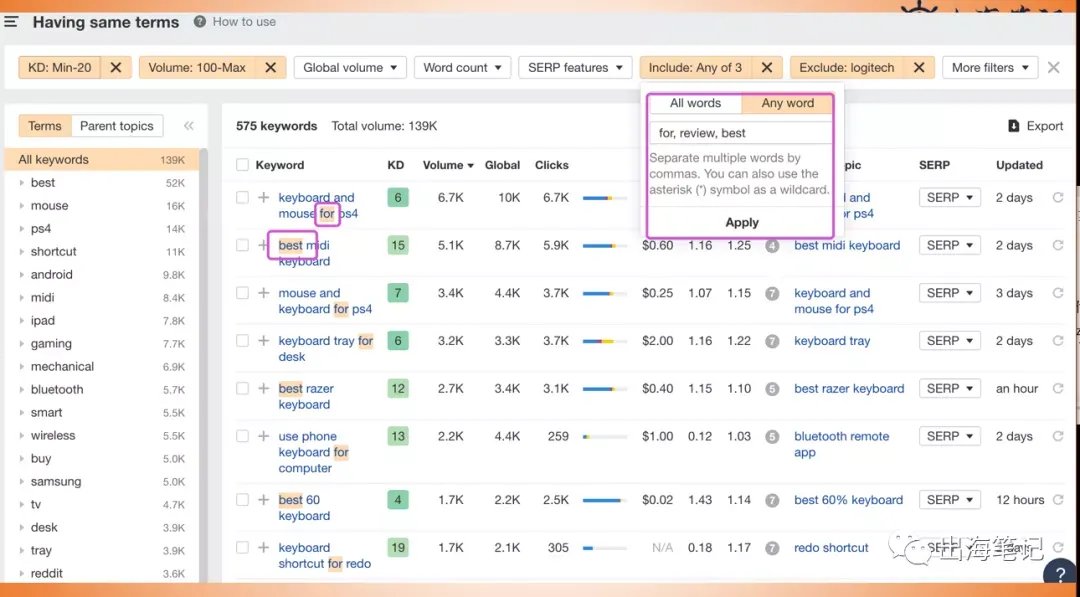Viewport: 1080px width, 597px height.
Task: Open the Global volume dropdown
Action: [x=350, y=67]
